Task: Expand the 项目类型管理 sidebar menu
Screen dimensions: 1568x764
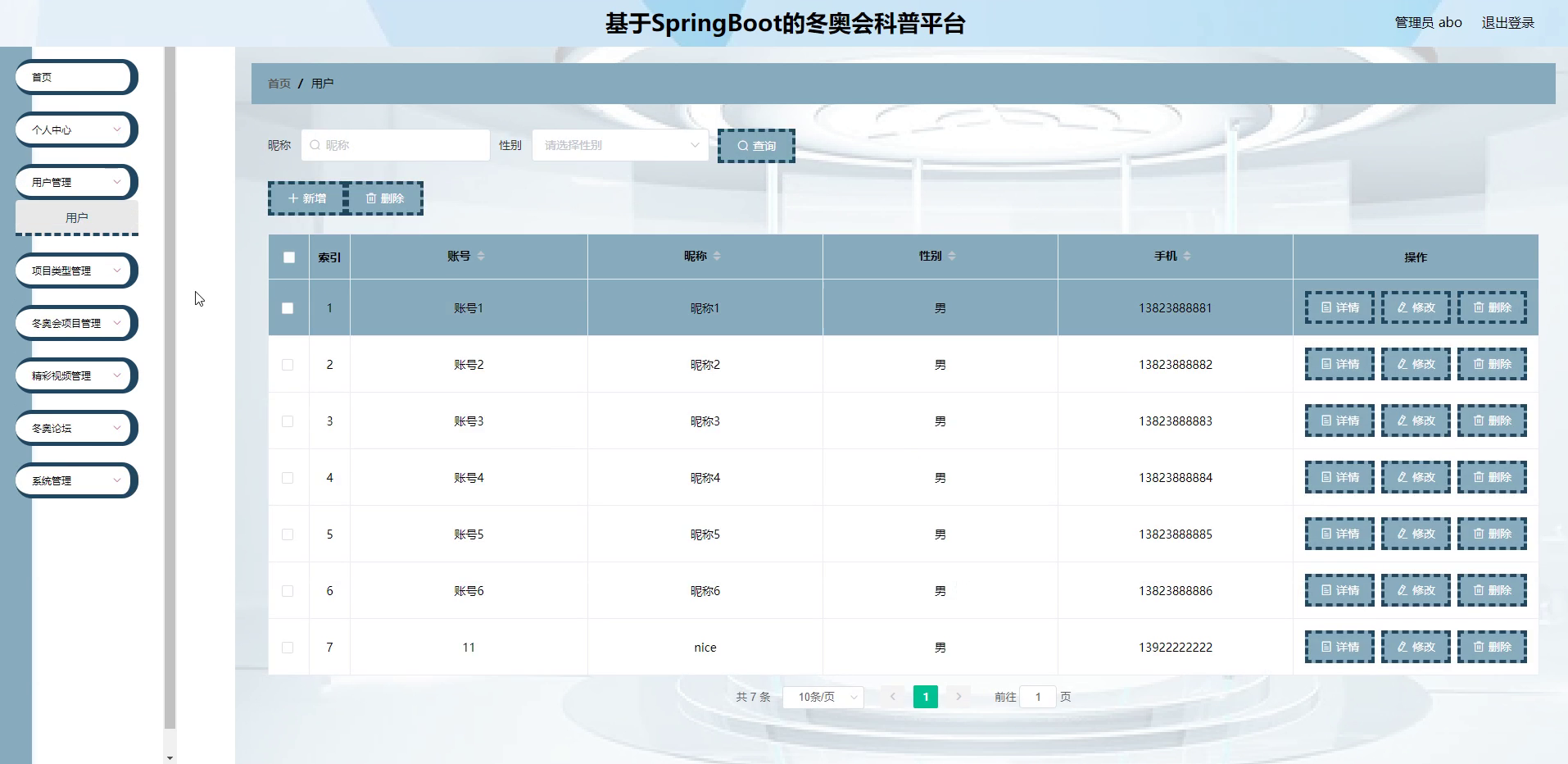Action: tap(76, 271)
